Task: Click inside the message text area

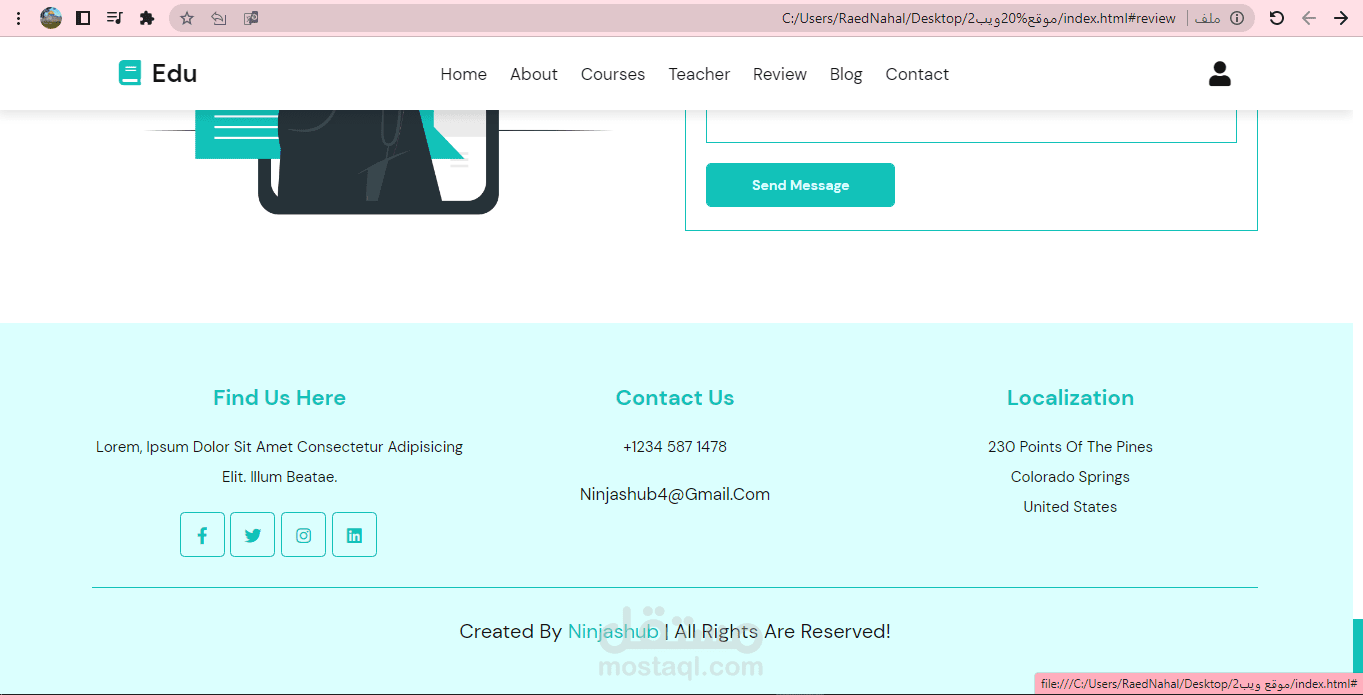Action: pos(971,126)
